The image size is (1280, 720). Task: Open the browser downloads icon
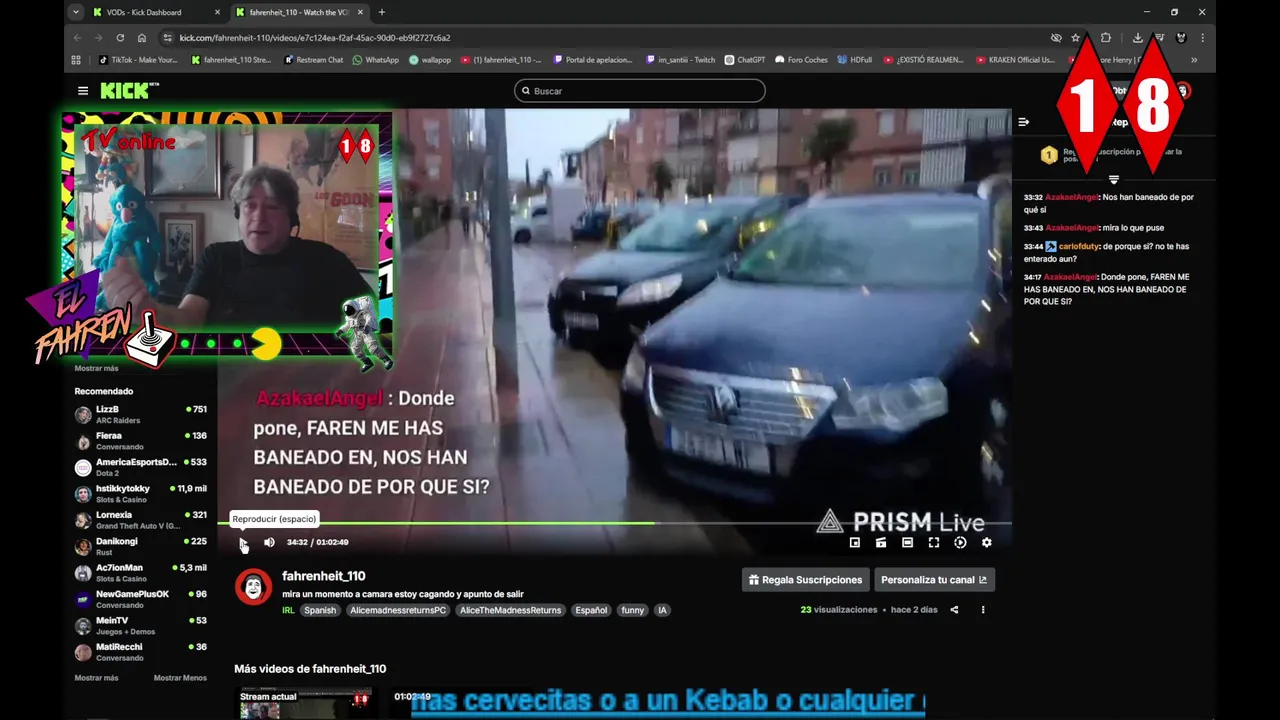click(x=1137, y=38)
